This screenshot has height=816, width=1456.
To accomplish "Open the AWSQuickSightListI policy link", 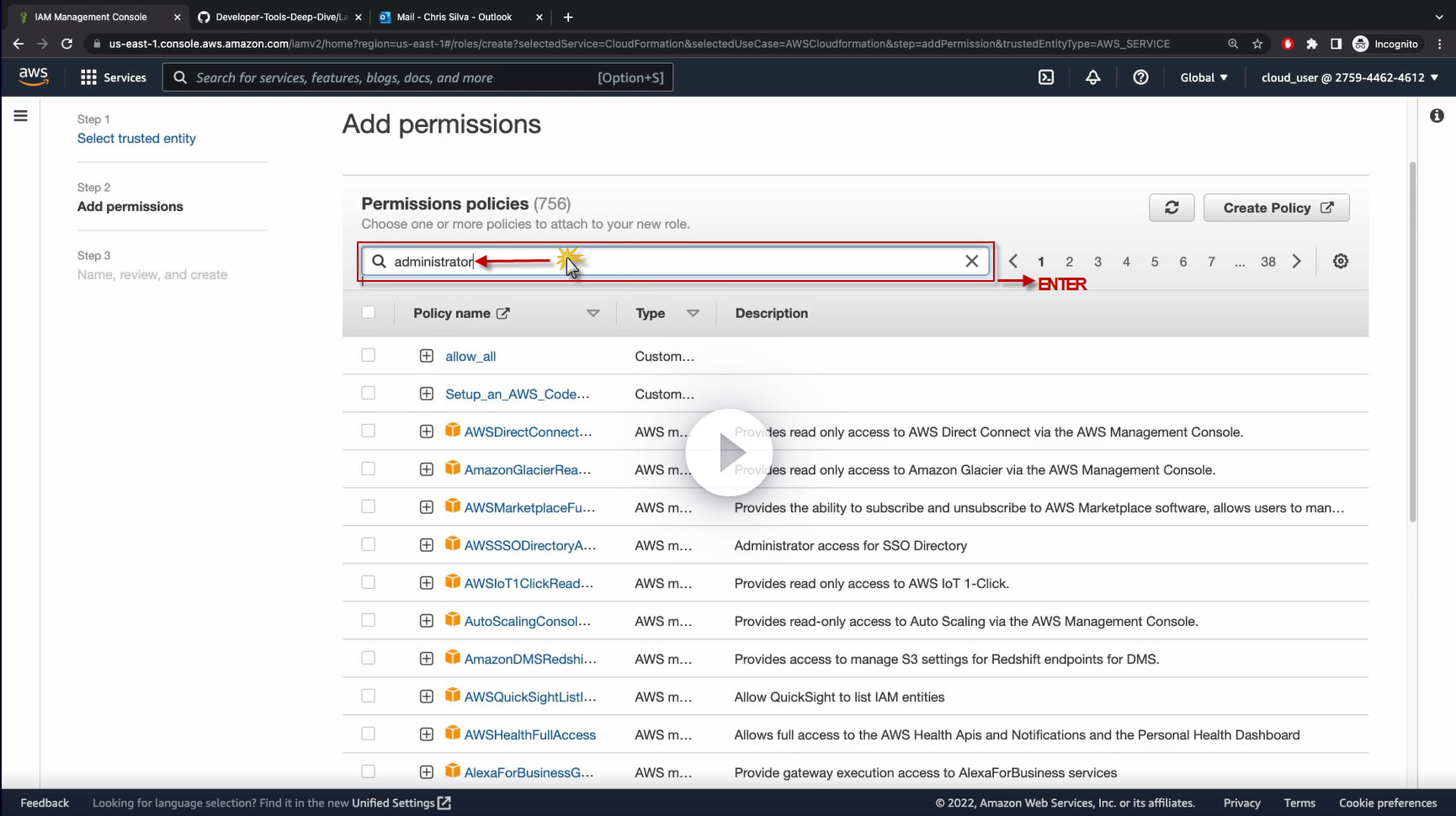I will click(x=530, y=697).
